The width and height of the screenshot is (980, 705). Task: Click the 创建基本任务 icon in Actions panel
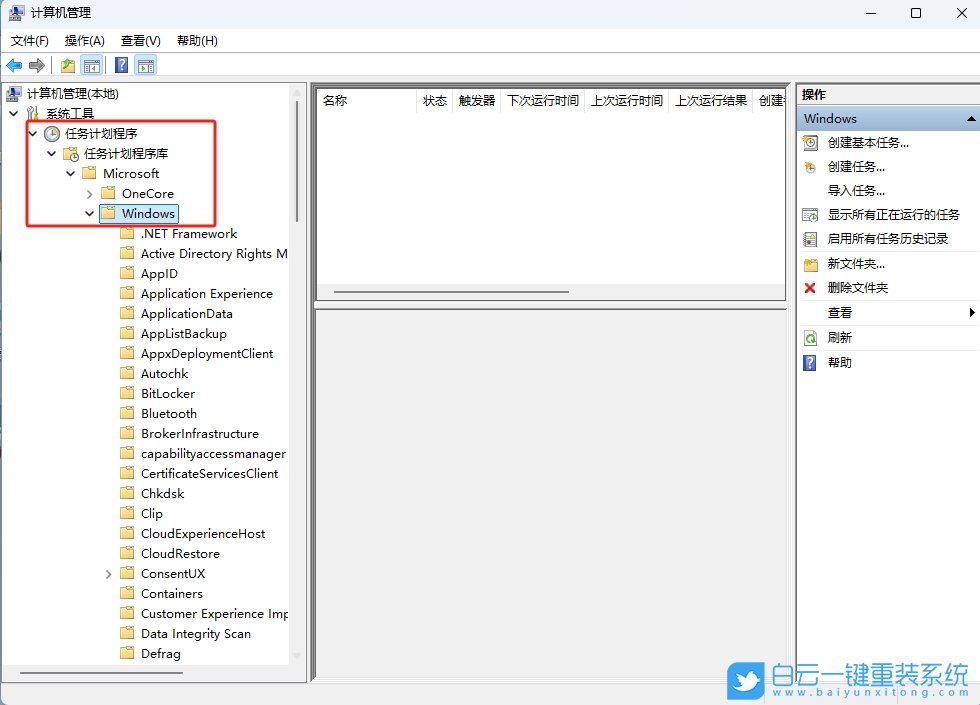(x=810, y=143)
